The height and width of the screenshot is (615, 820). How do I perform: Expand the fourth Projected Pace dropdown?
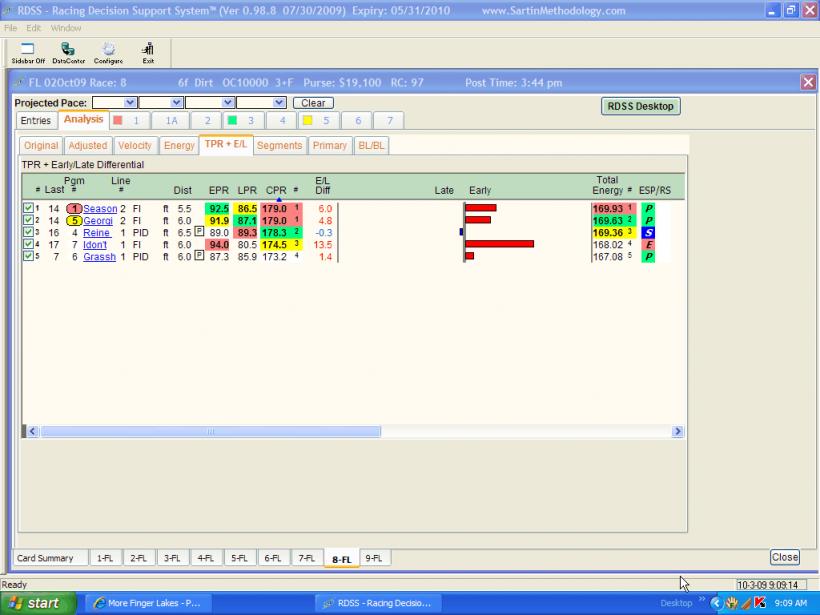click(x=279, y=102)
